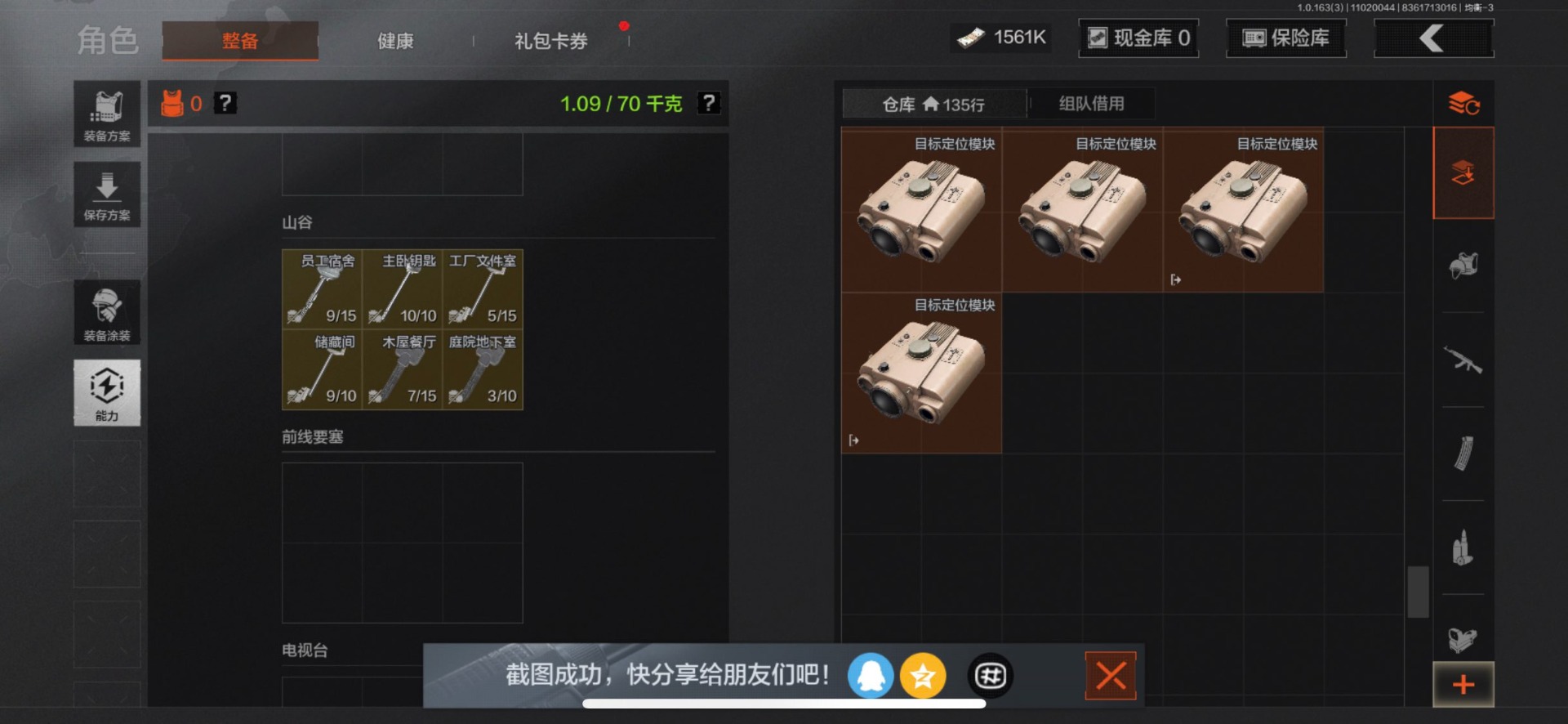Open the 装备涂装 skins icon
This screenshot has height=724, width=1568.
coord(107,312)
